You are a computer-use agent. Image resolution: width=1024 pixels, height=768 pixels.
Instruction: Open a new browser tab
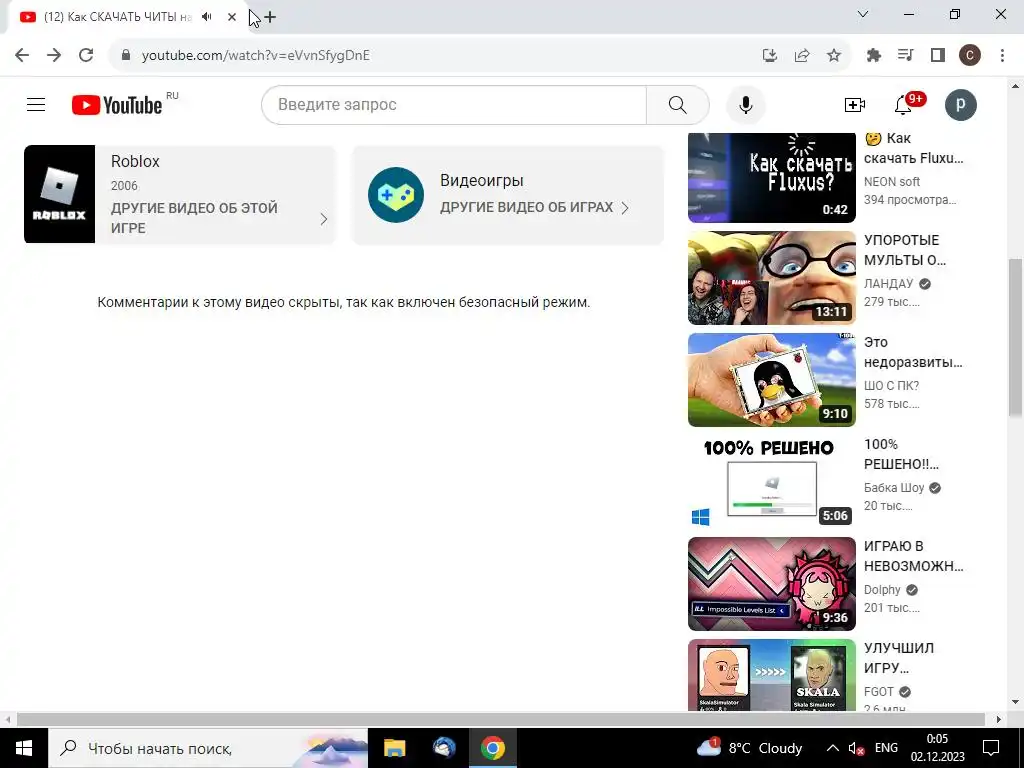[x=270, y=17]
